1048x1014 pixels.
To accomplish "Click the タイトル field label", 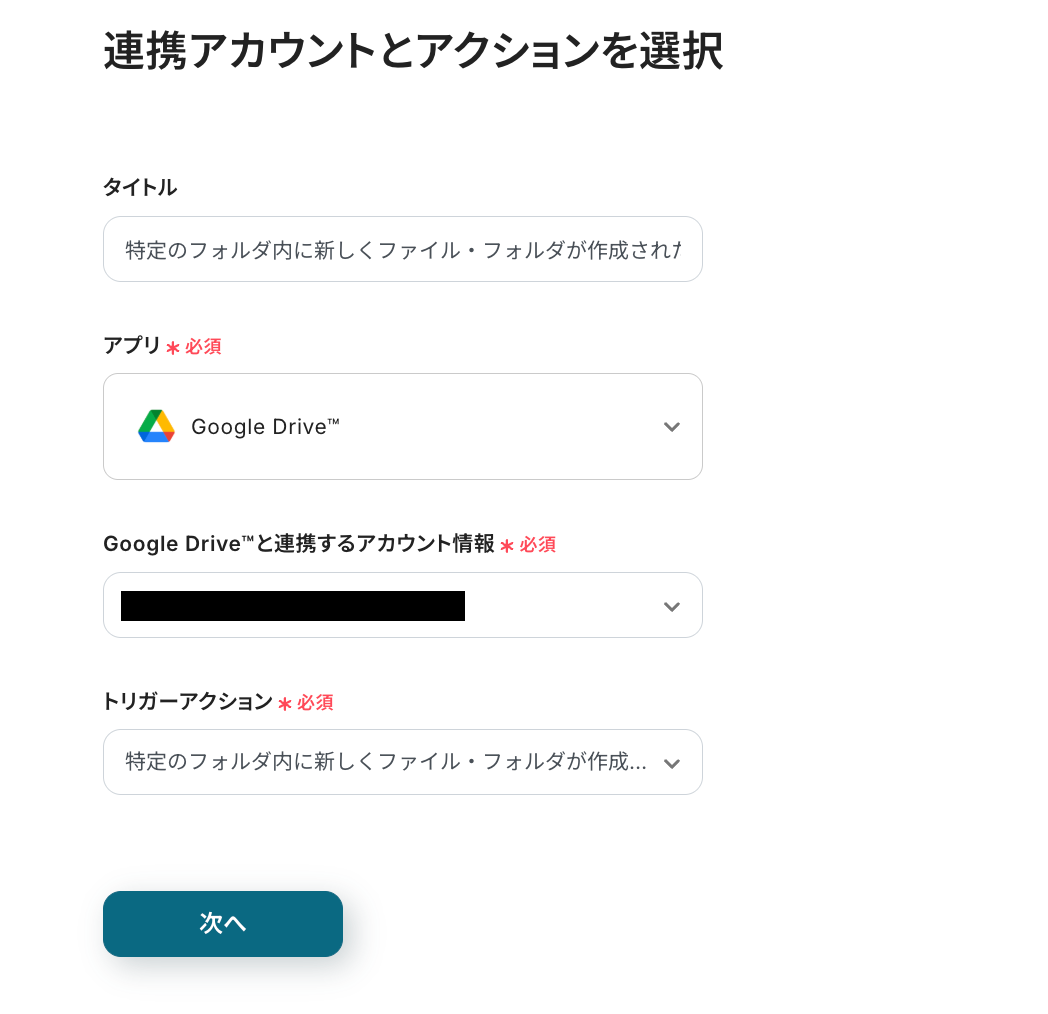I will click(x=140, y=187).
